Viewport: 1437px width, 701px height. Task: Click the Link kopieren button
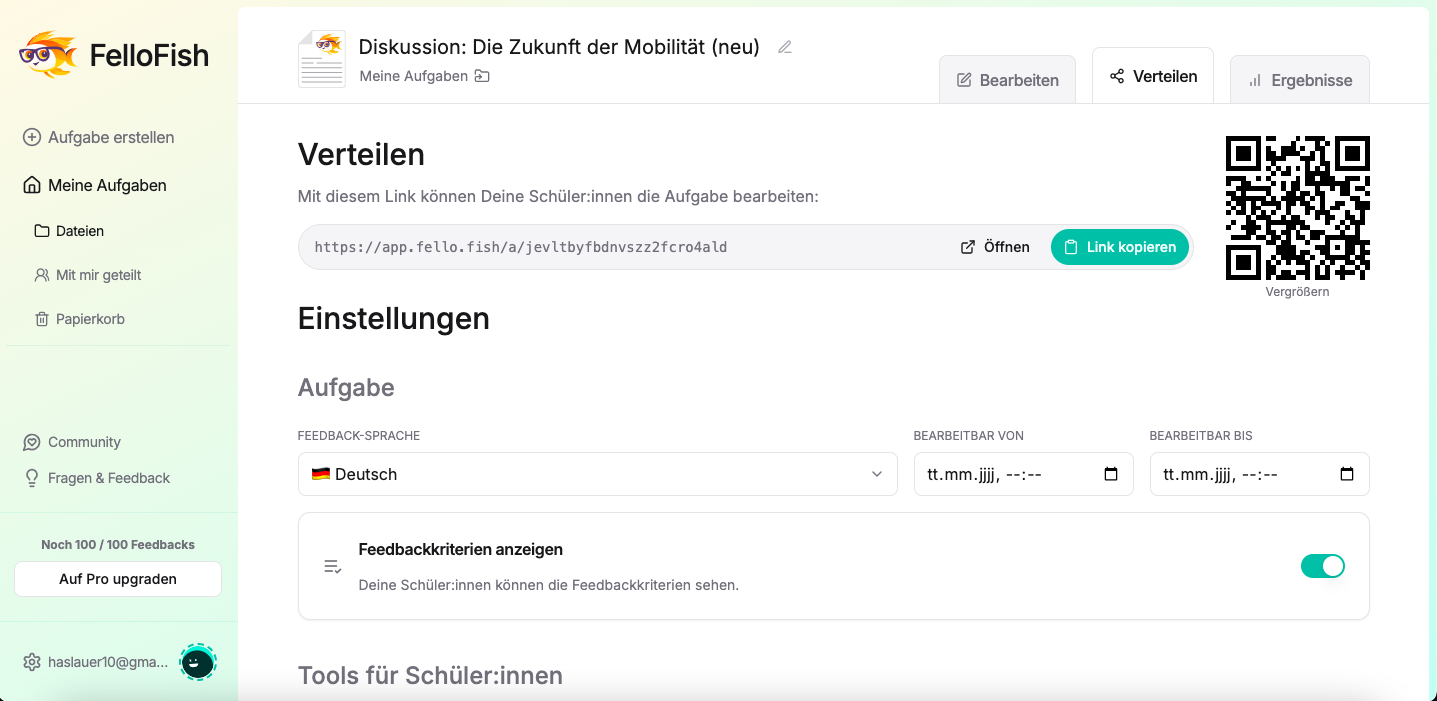(x=1119, y=246)
